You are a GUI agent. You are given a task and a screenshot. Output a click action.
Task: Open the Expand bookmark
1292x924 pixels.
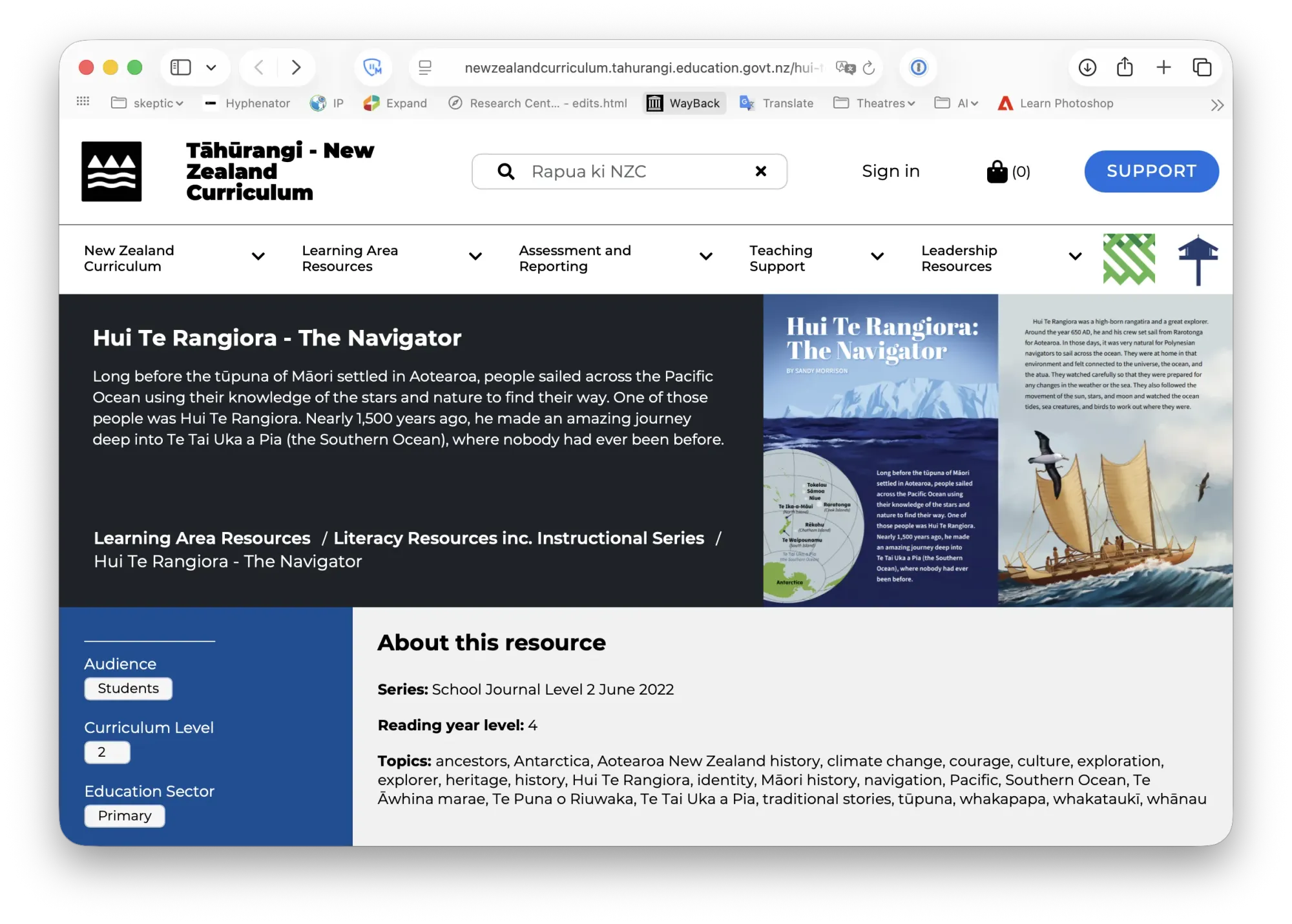(x=395, y=103)
